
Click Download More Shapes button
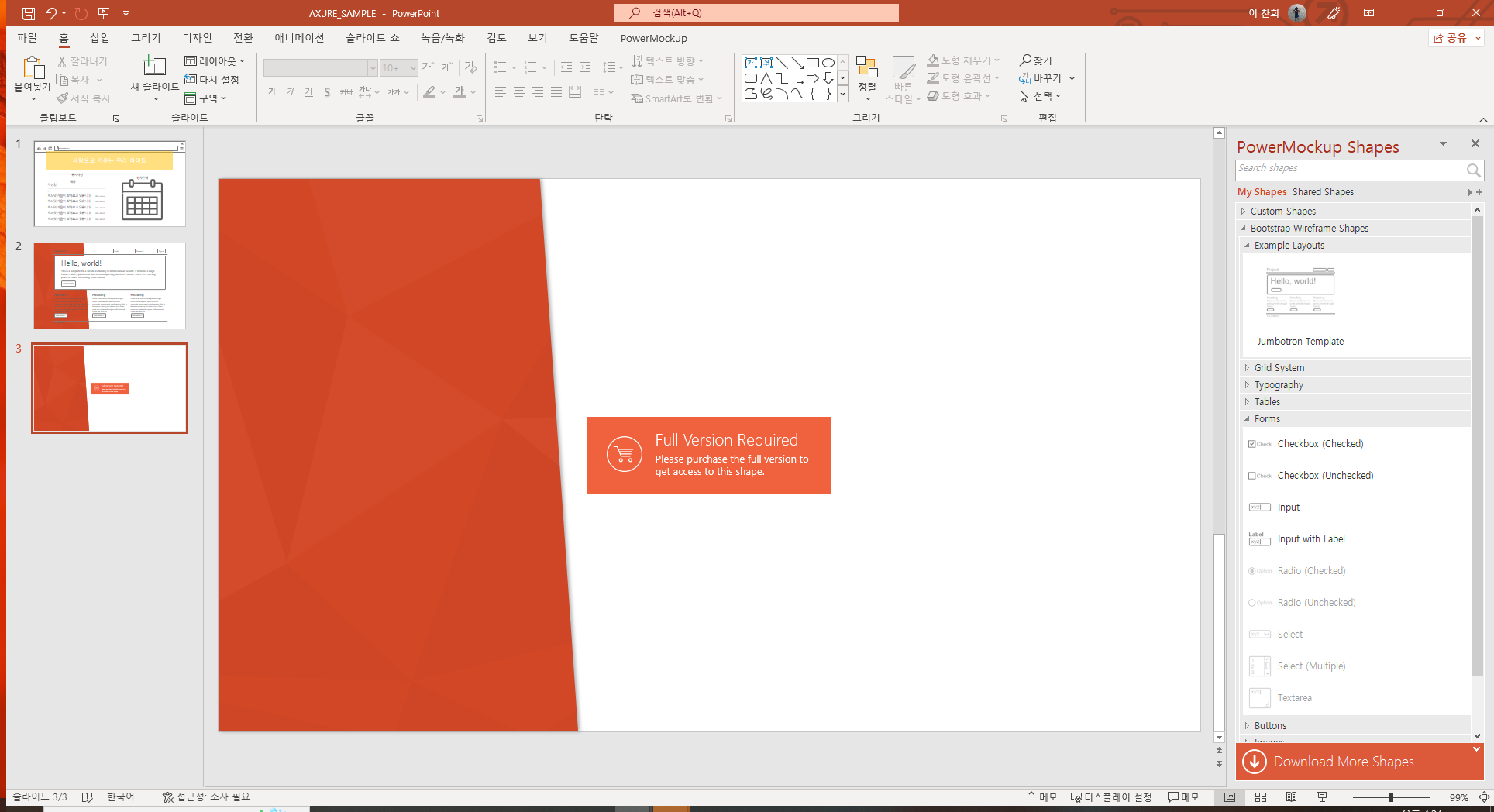(1359, 762)
